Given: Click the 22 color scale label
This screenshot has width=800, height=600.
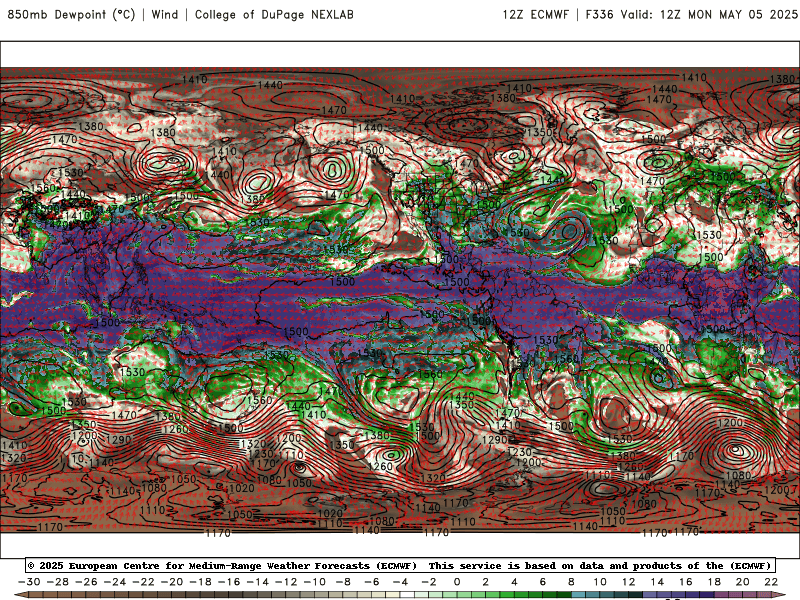Looking at the screenshot, I should coord(771,582).
